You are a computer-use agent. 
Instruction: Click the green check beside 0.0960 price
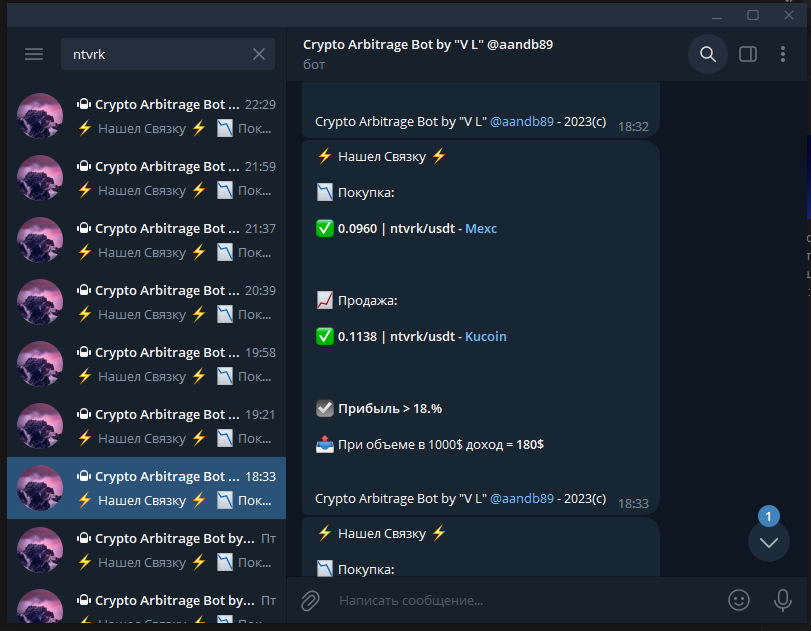coord(324,229)
